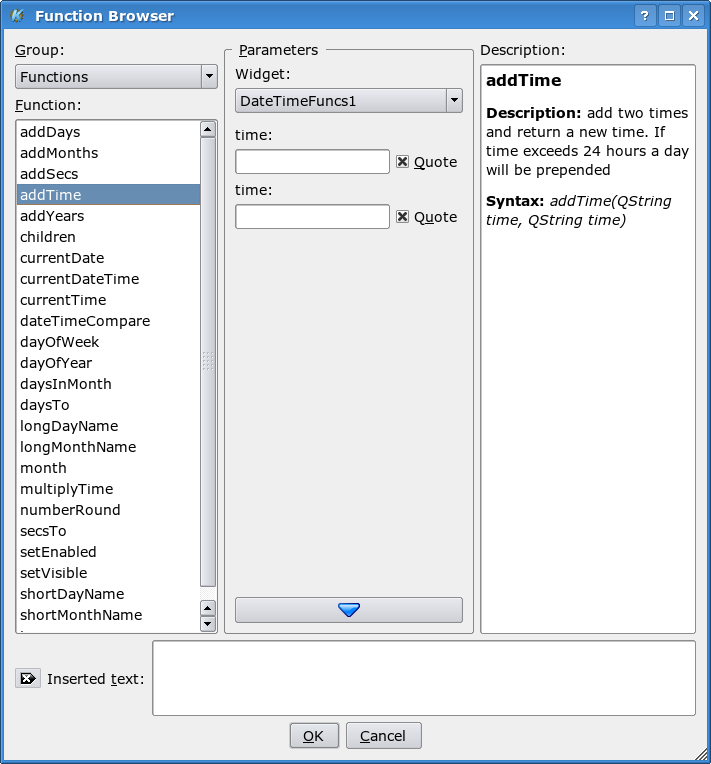Select daysInMonth in function list
Viewport: 711px width, 764px height.
click(x=108, y=383)
